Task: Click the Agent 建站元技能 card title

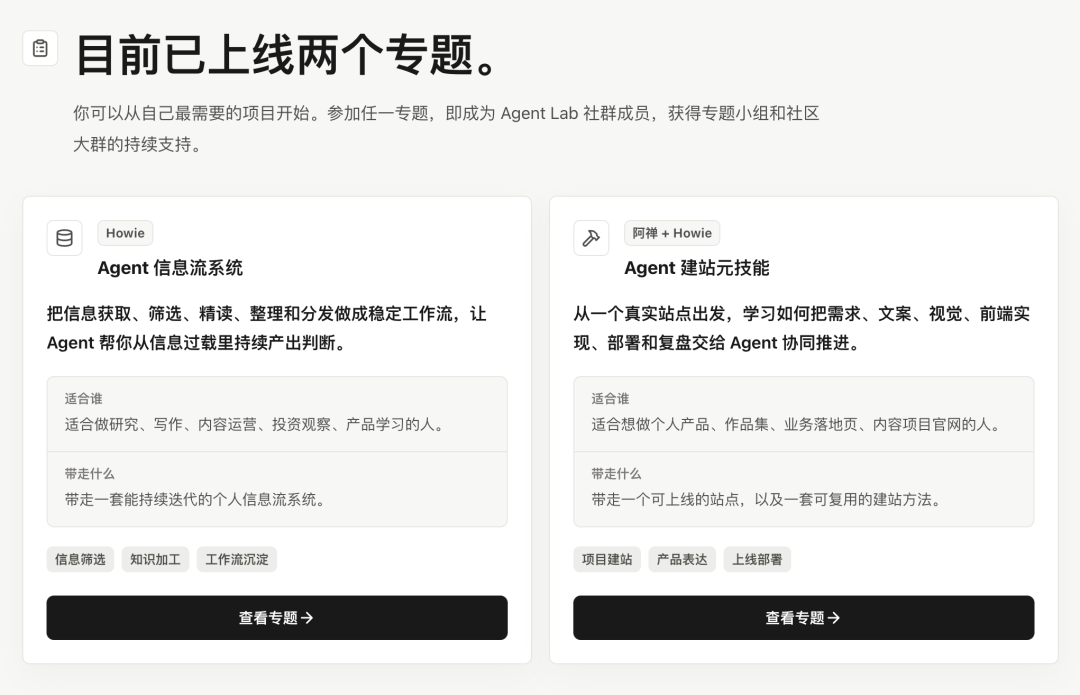Action: (x=696, y=268)
